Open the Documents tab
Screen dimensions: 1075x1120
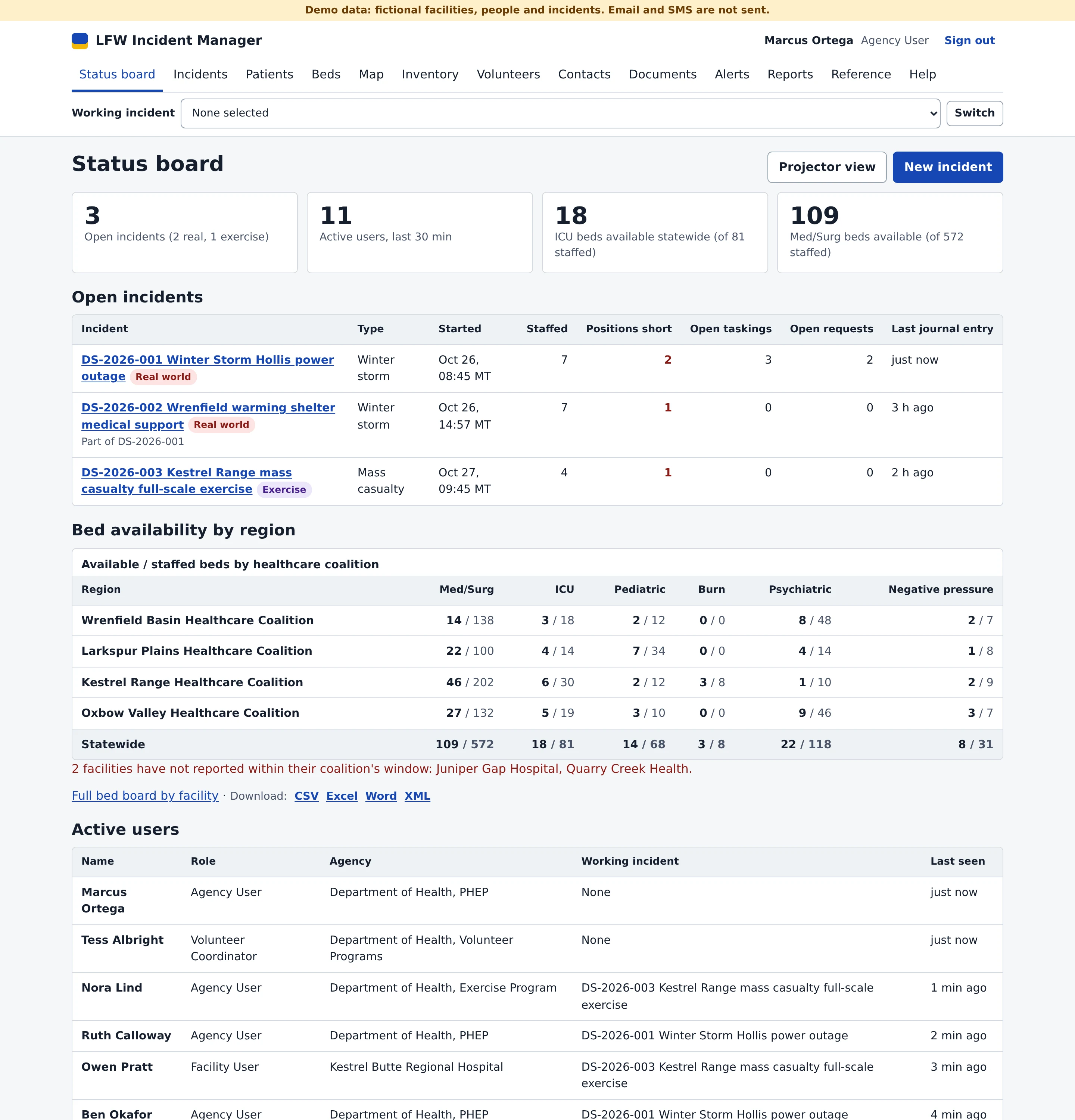[x=663, y=74]
